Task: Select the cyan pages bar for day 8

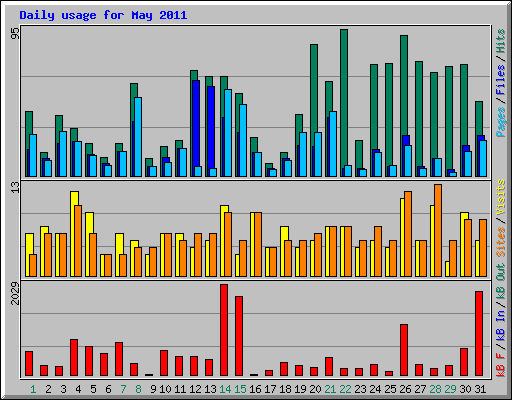Action: click(x=138, y=137)
